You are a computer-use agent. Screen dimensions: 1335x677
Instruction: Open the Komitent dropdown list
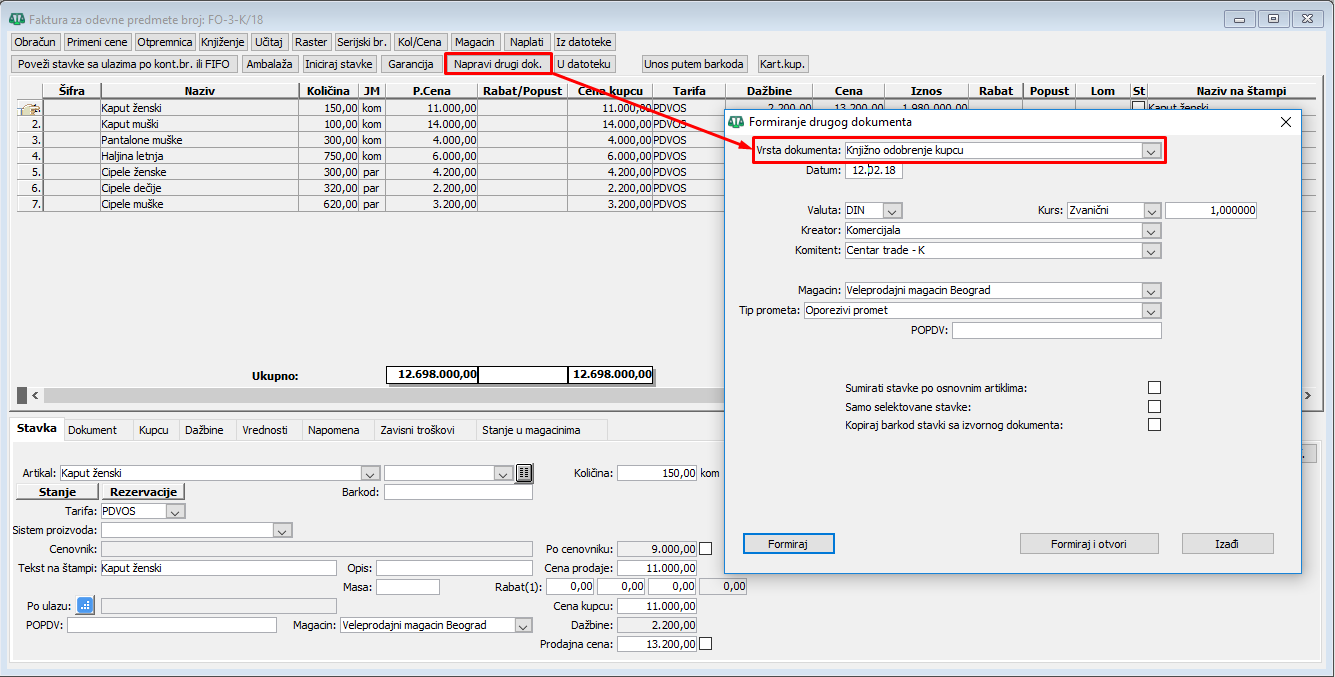pyautogui.click(x=1152, y=251)
